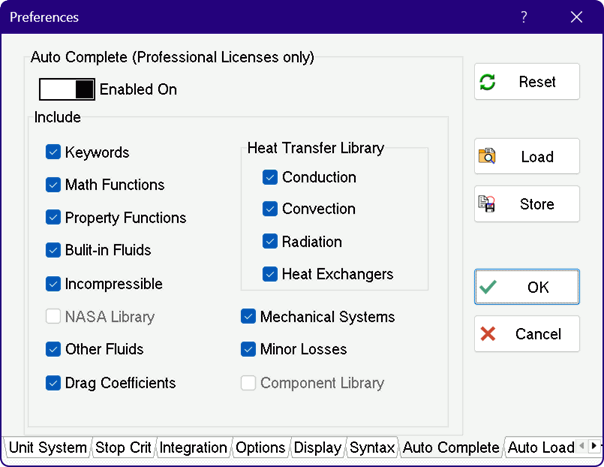The height and width of the screenshot is (467, 604).
Task: Disable the Heat Exchangers checkbox
Action: (270, 274)
